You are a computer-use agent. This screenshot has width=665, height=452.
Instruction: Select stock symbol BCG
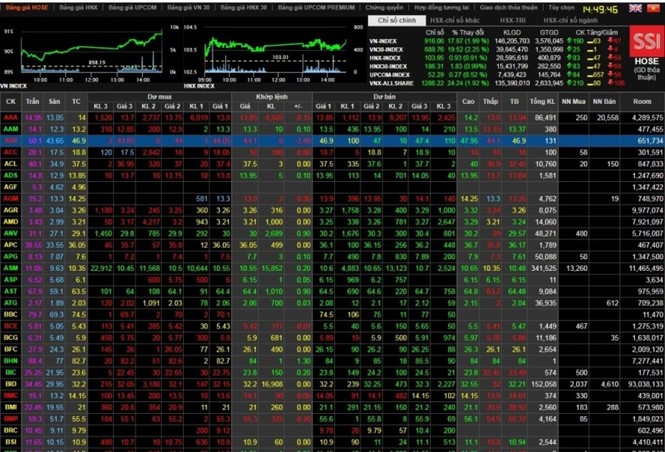pos(11,338)
